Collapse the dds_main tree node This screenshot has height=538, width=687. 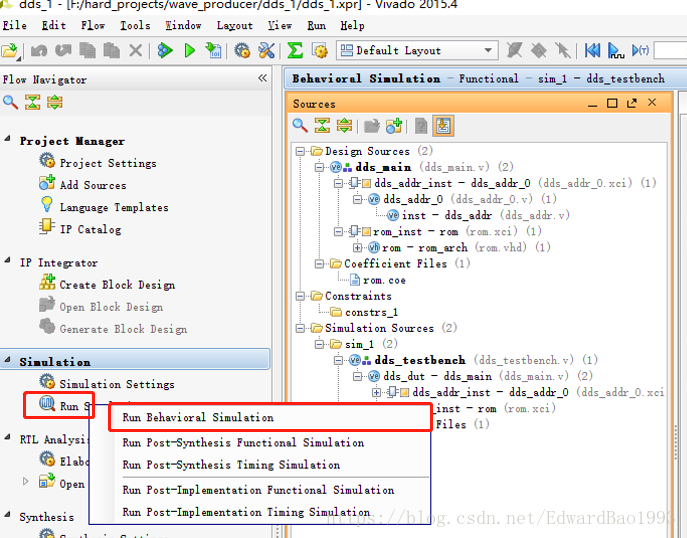tap(319, 167)
